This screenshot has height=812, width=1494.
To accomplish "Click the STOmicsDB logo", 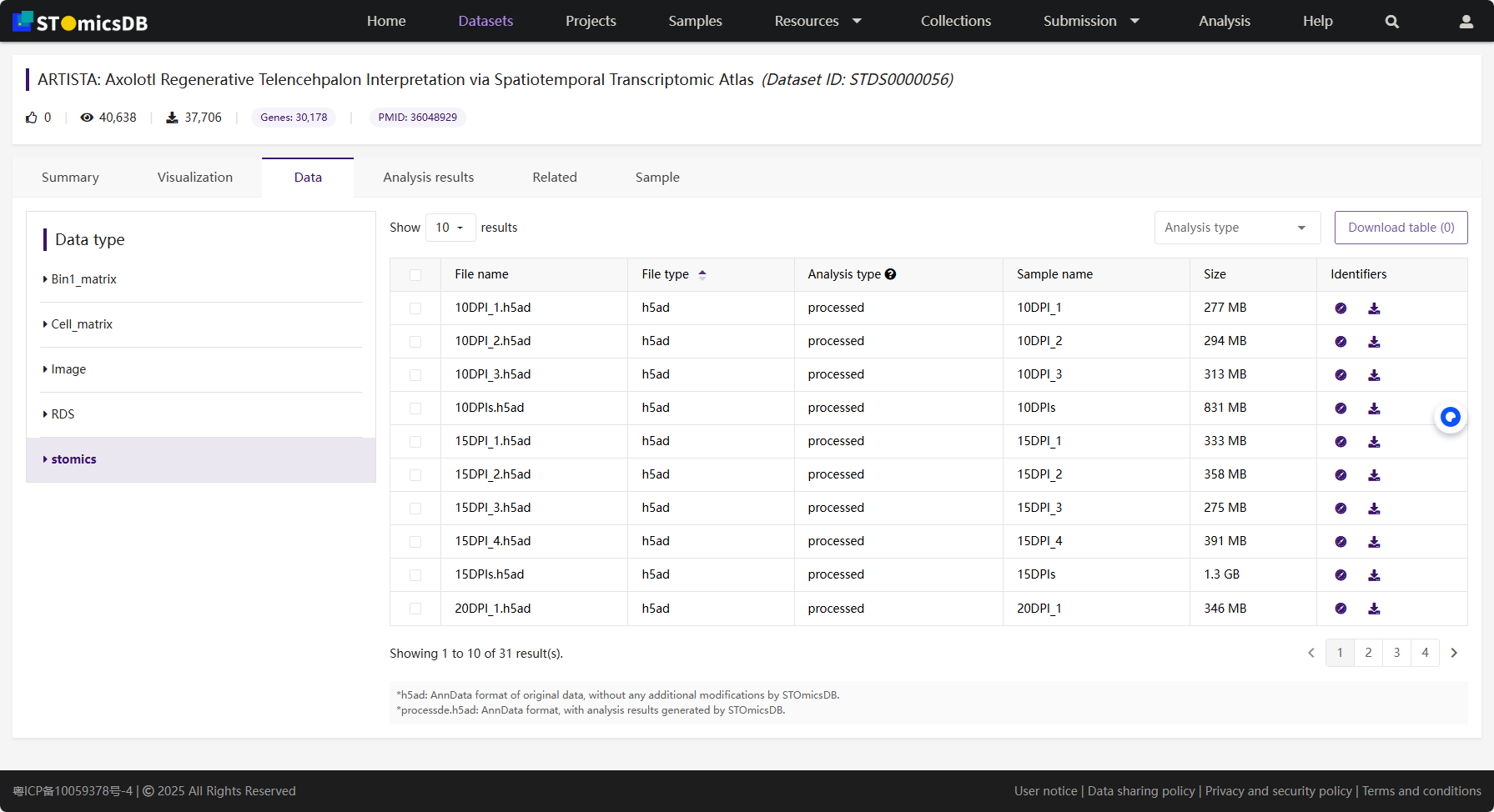I will 80,22.
